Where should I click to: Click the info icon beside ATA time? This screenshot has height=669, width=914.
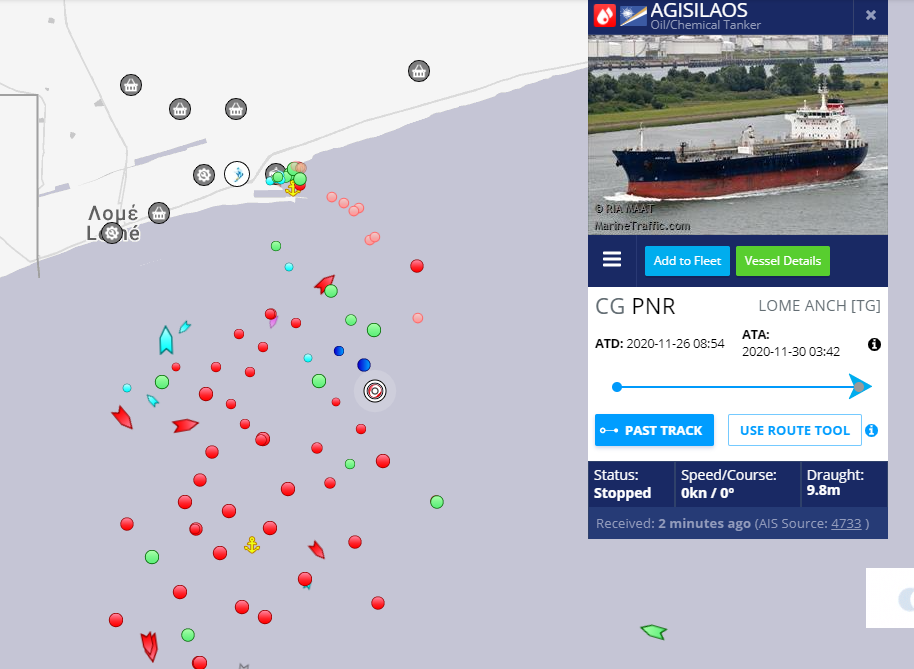[x=874, y=344]
